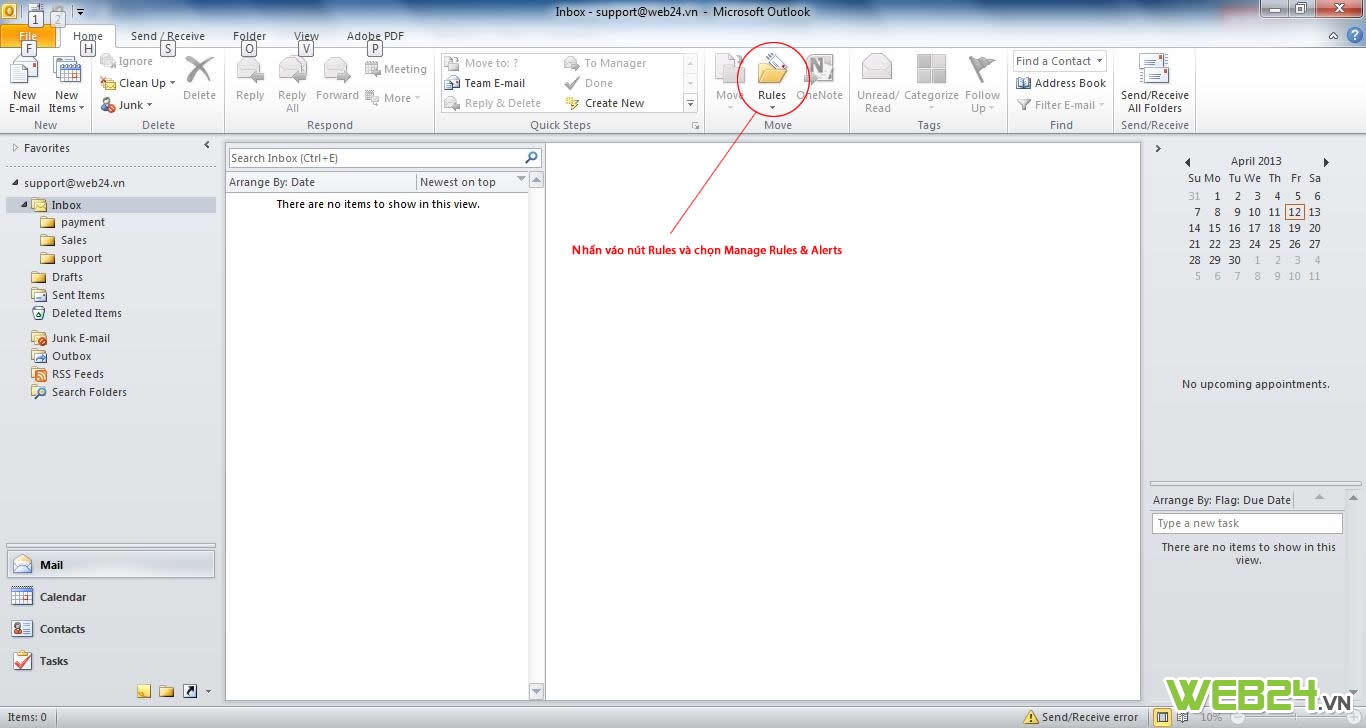
Task: Switch to Mail view
Action: [110, 565]
